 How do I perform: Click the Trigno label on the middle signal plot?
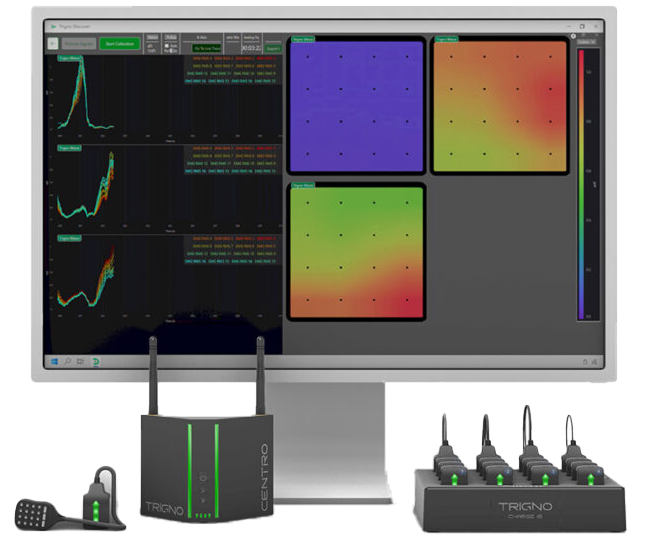tap(69, 148)
